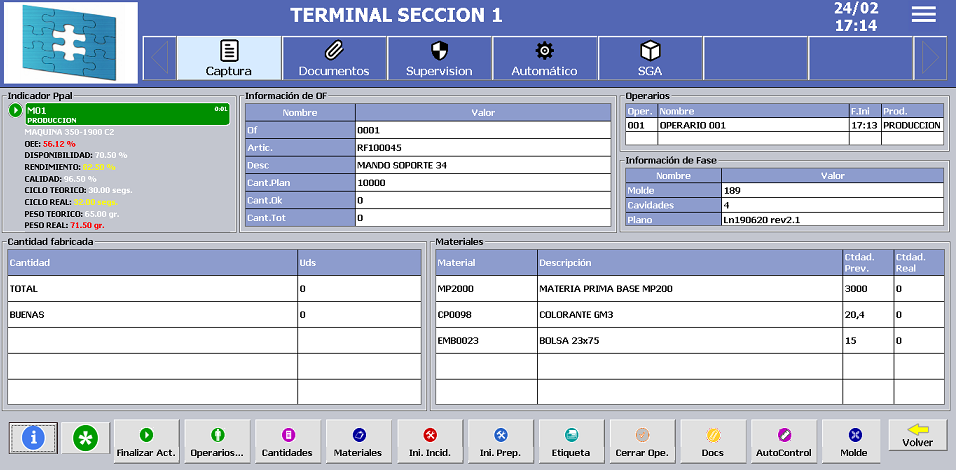Open the Operarios... button
Viewport: 956px width, 470px height.
pyautogui.click(x=216, y=440)
